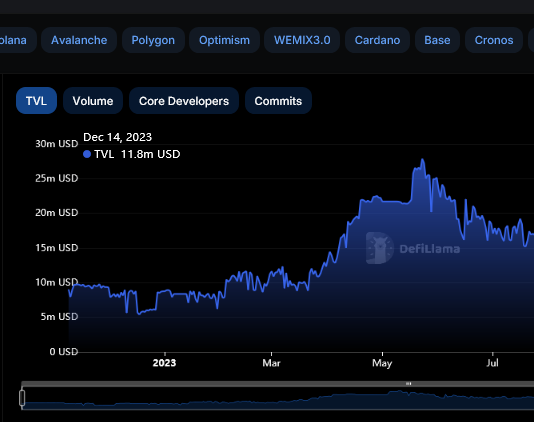
Task: Open the Cardano chain filter
Action: coord(377,40)
